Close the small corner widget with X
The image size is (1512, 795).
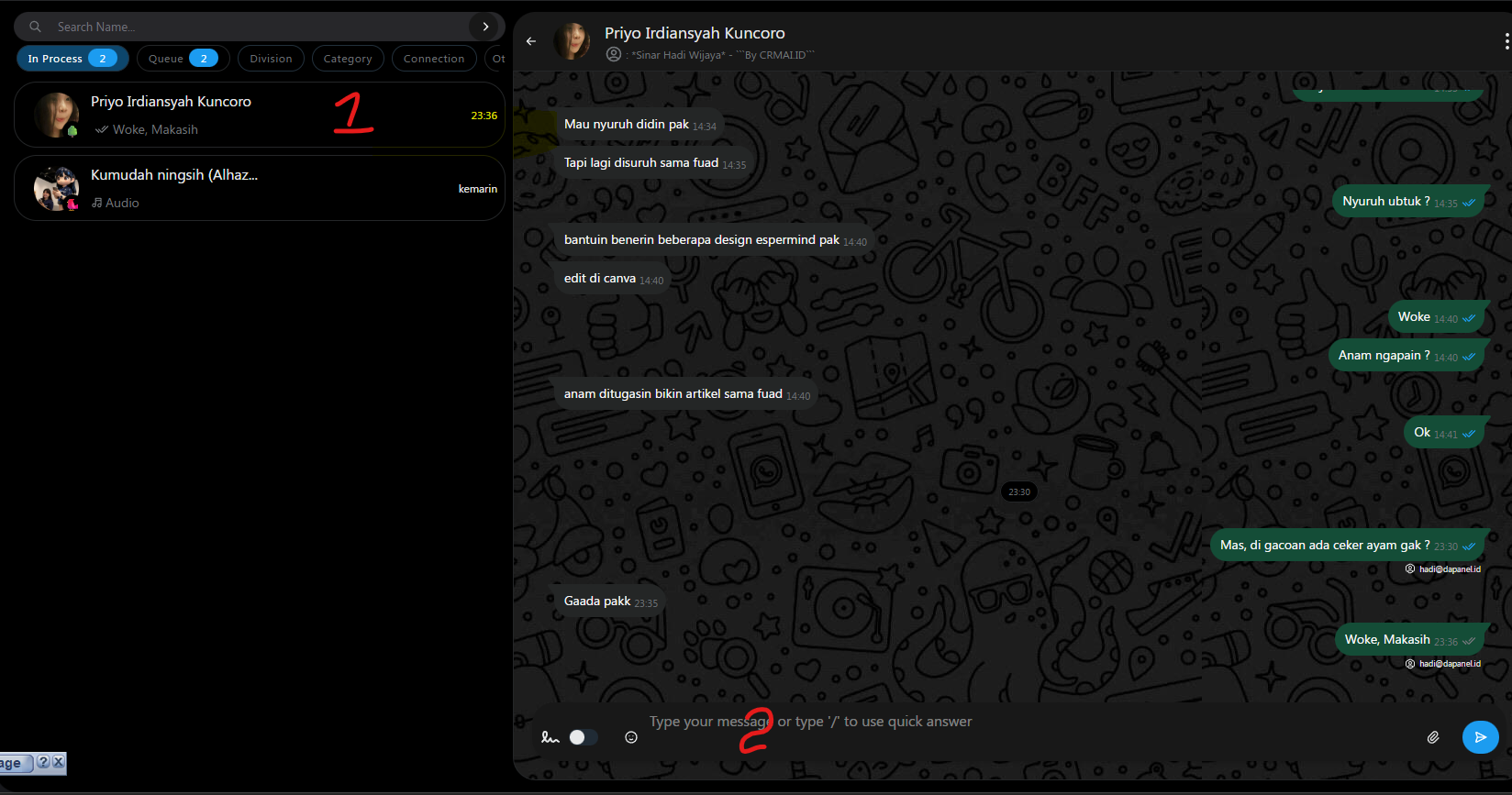(x=59, y=762)
